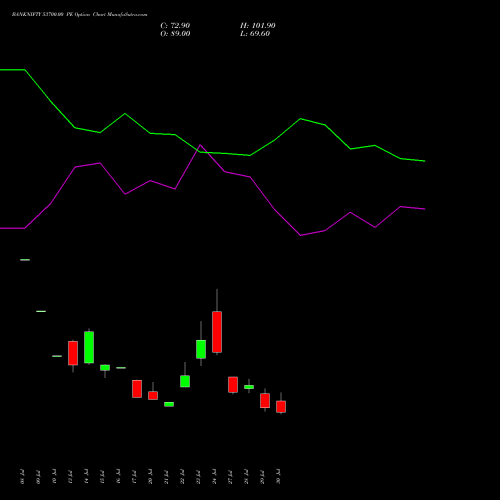The image size is (500, 500).
Task: Click the last red candle above 30 Jul
Action: point(281,406)
